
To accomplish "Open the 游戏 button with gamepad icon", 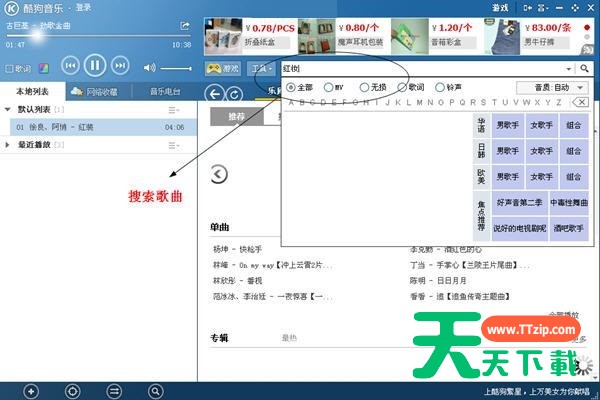I will [223, 69].
